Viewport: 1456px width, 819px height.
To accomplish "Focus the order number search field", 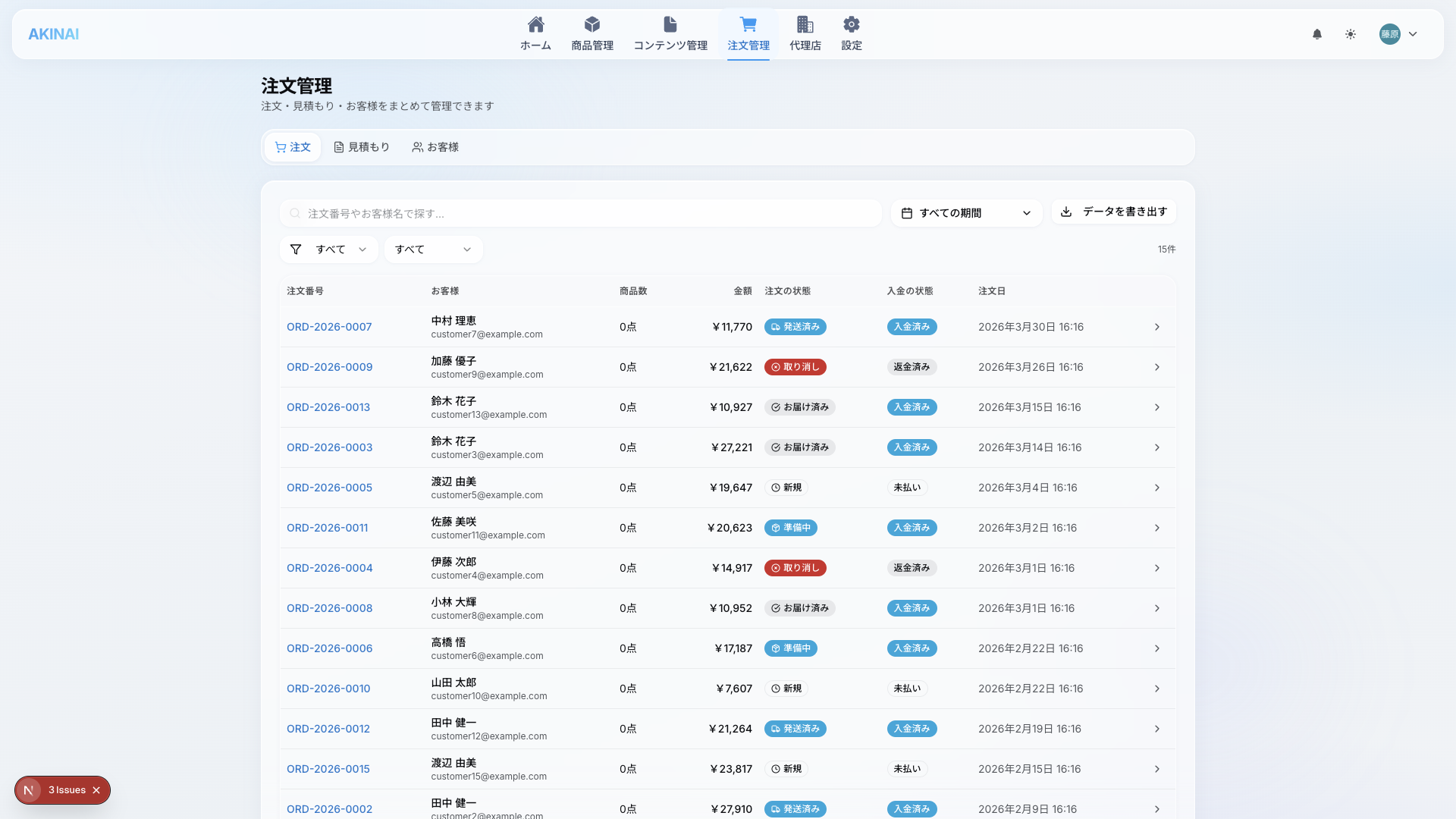I will click(581, 213).
